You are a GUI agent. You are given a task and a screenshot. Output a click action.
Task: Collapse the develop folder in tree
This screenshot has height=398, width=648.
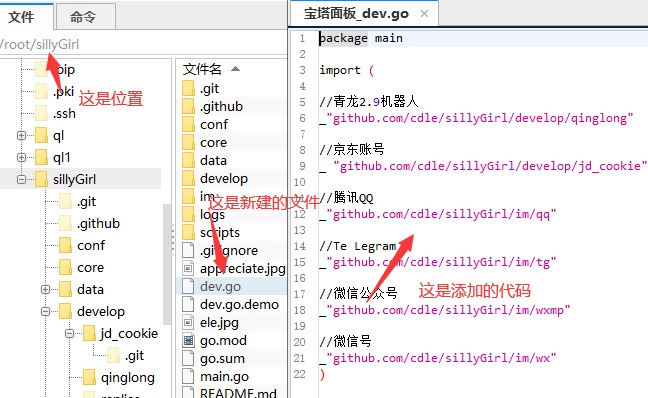pos(45,311)
